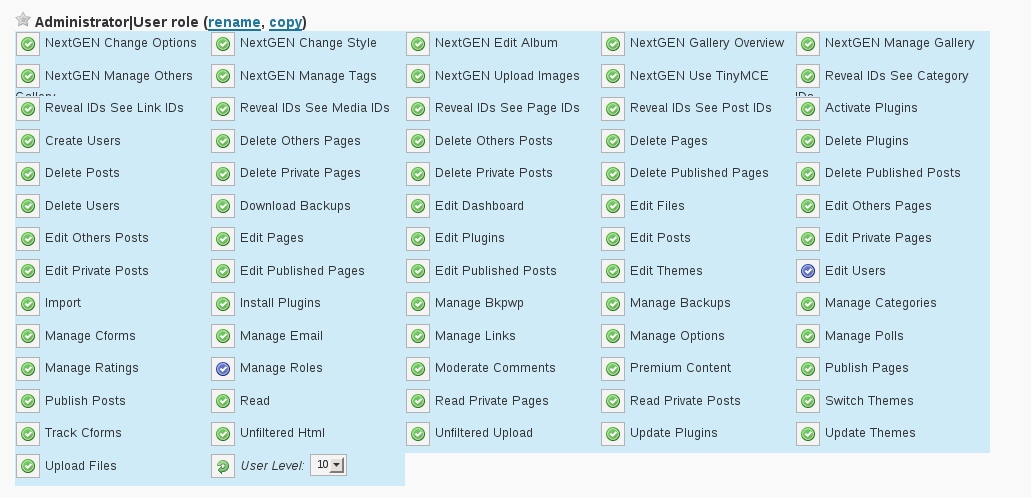The height and width of the screenshot is (498, 1031).
Task: Click the Premium Content status icon
Action: click(x=613, y=369)
